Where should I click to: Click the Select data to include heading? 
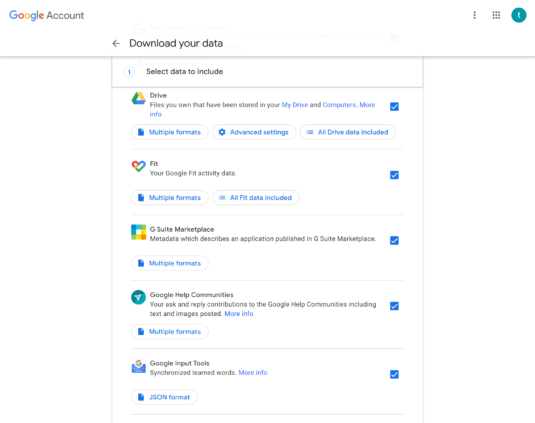point(185,72)
